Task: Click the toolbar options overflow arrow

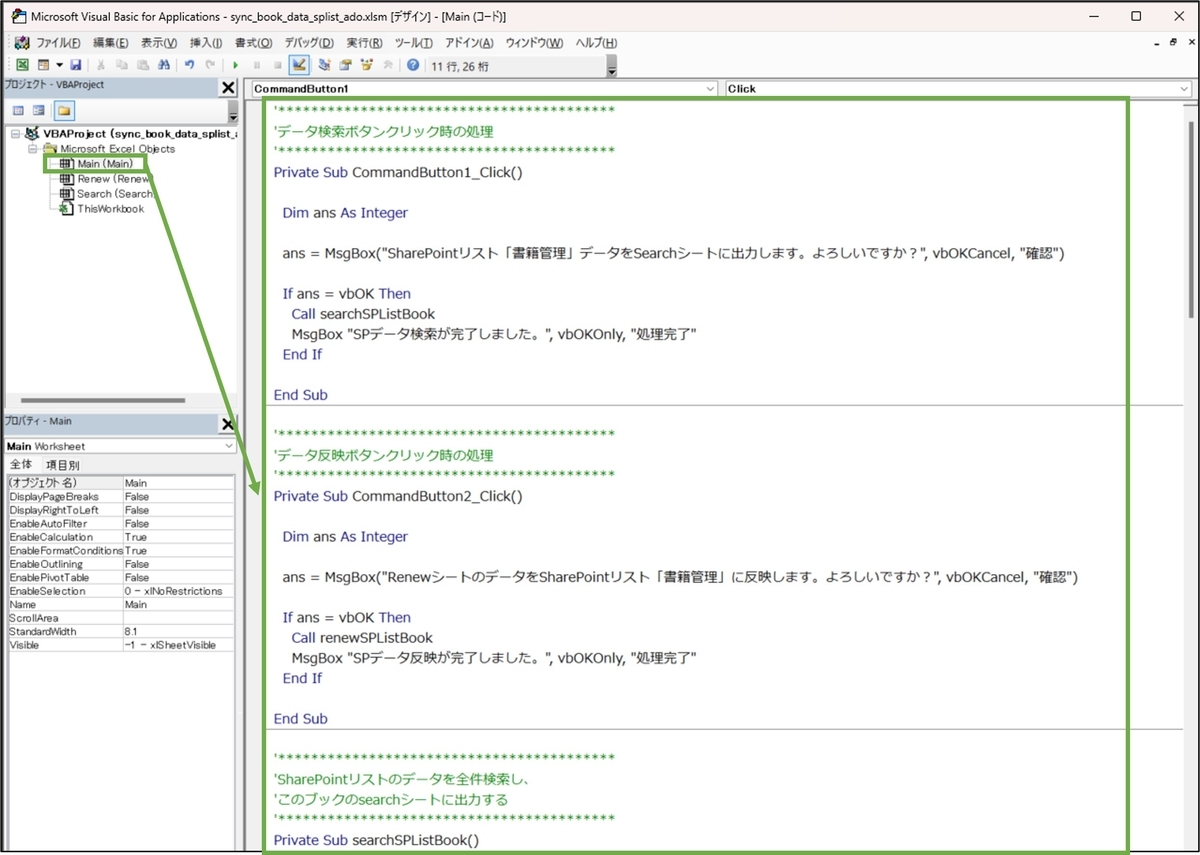Action: click(612, 66)
